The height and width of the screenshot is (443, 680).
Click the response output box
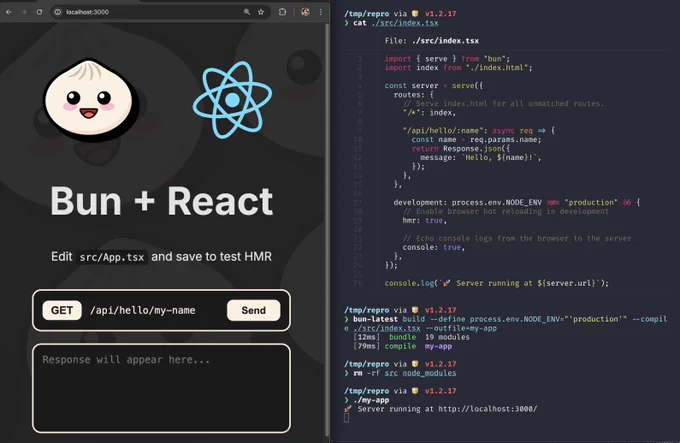(161, 388)
